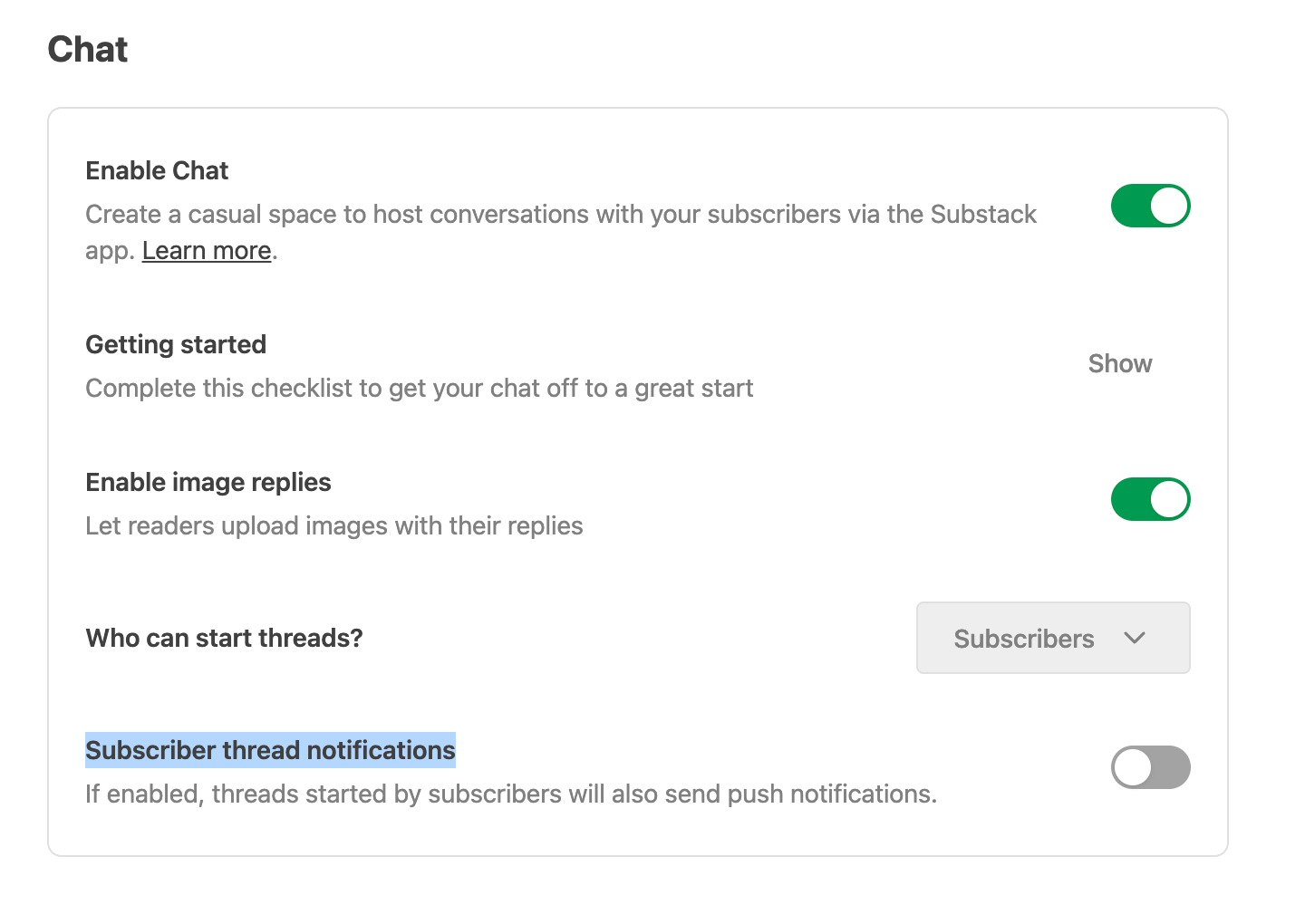Click the Who can start threads label
The width and height of the screenshot is (1305, 924).
[223, 638]
